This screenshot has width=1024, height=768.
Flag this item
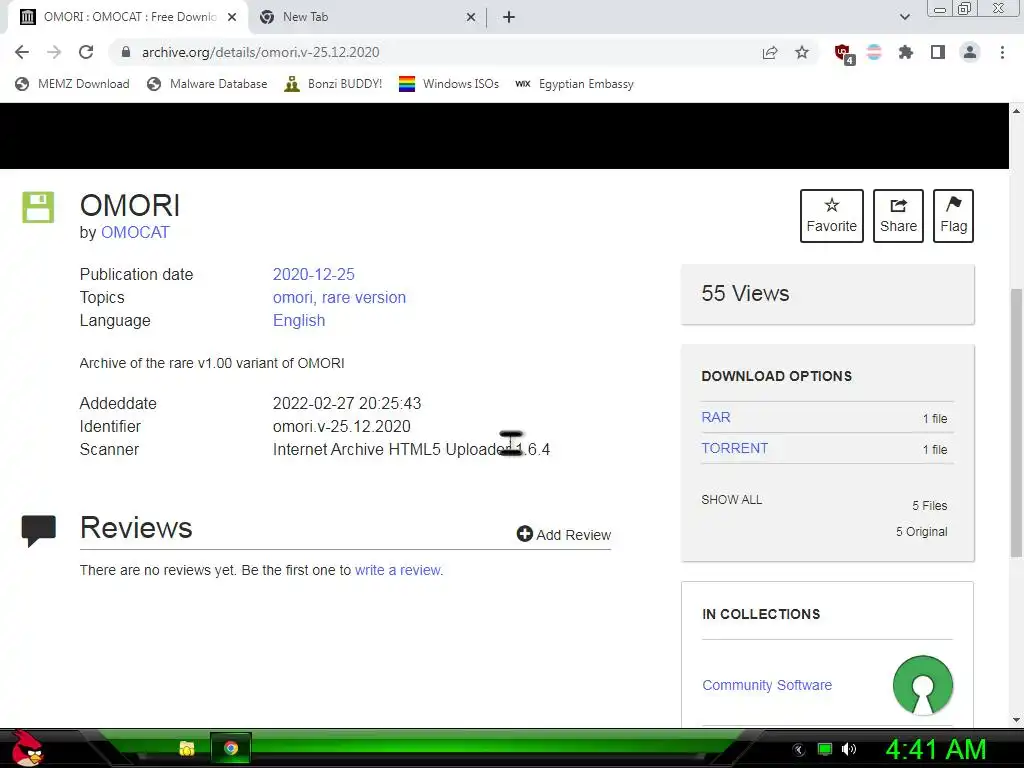coord(953,216)
